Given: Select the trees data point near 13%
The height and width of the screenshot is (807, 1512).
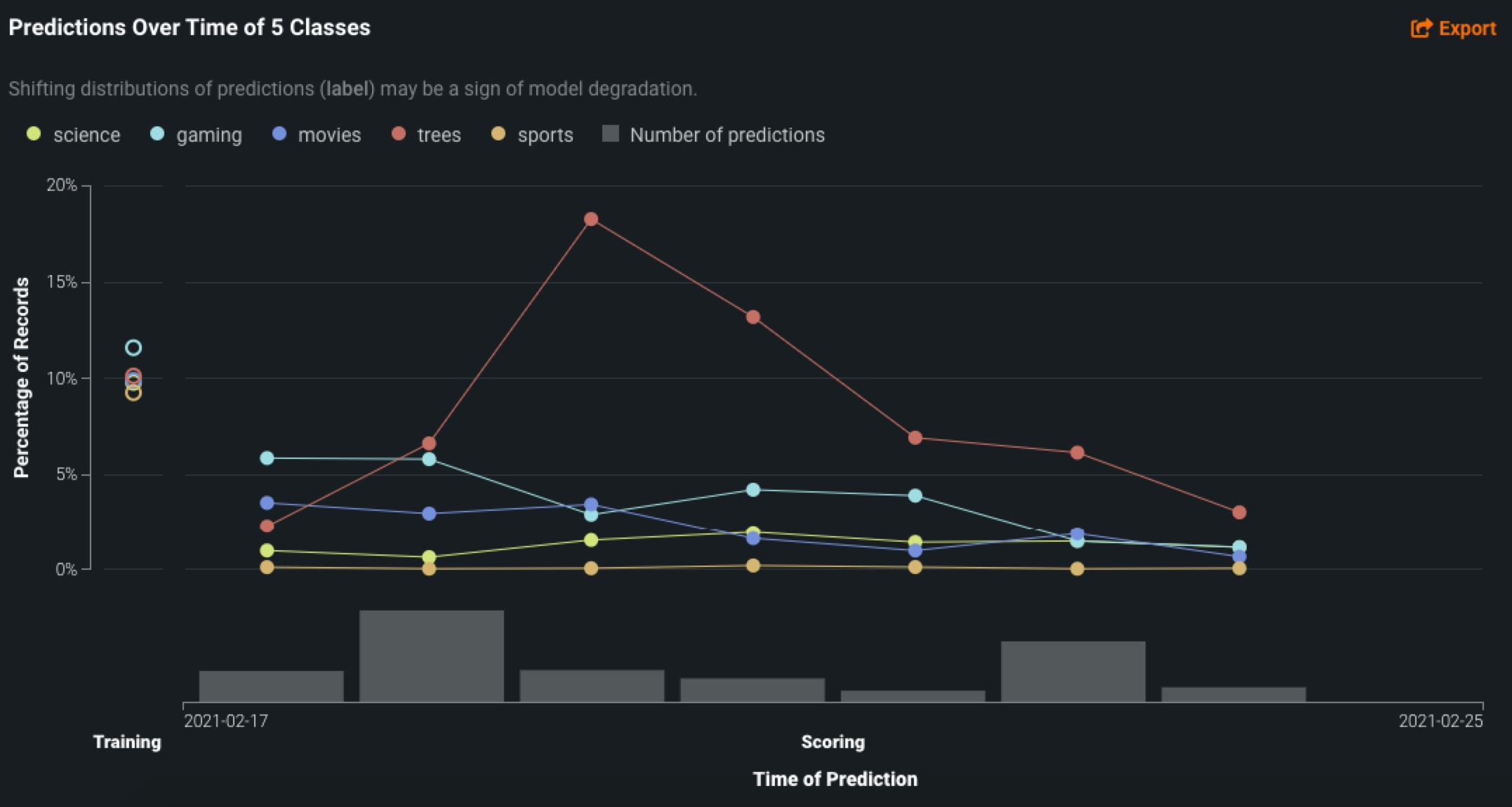Looking at the screenshot, I should pyautogui.click(x=753, y=317).
